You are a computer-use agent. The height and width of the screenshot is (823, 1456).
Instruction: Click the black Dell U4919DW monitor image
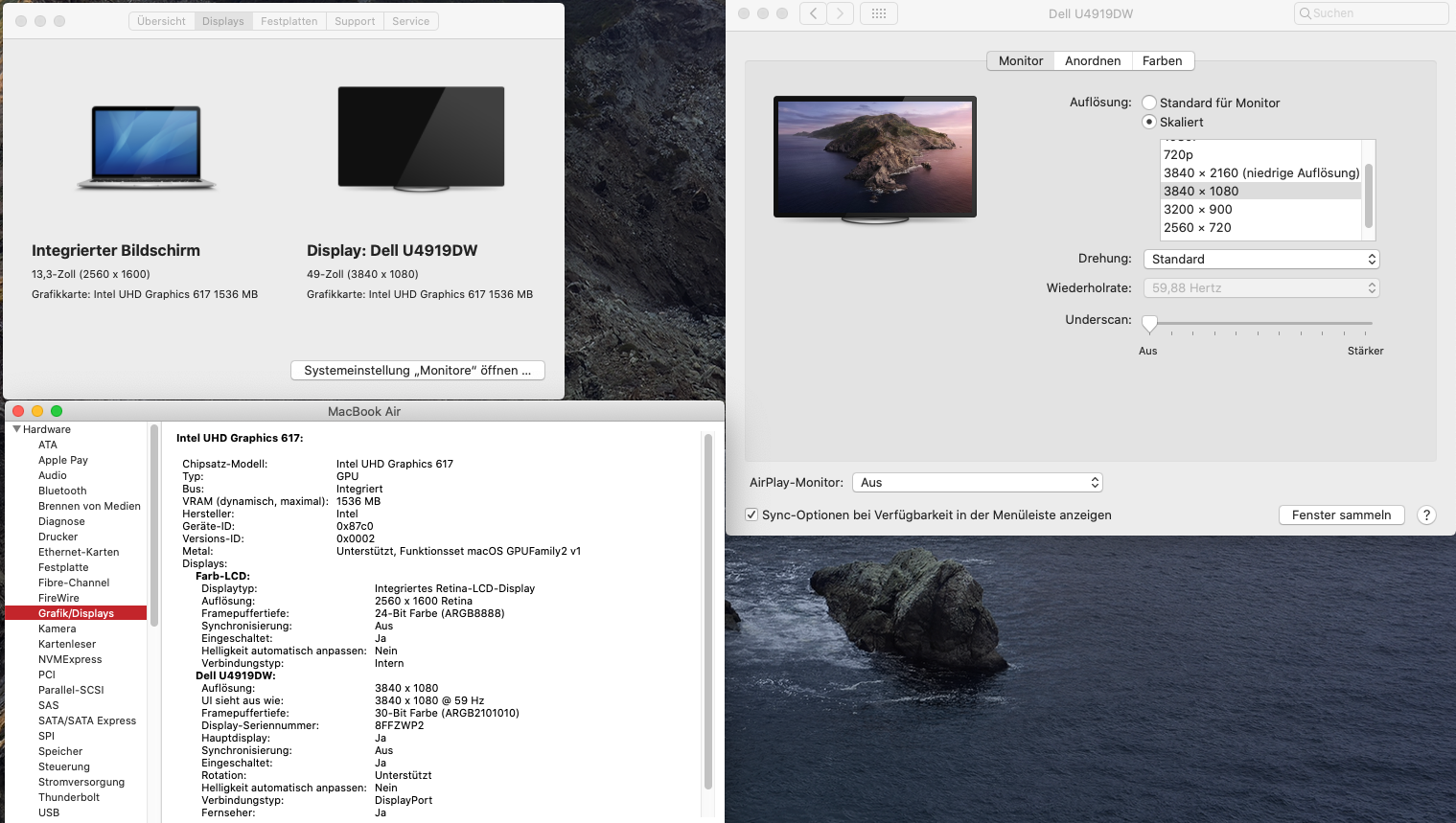coord(421,139)
